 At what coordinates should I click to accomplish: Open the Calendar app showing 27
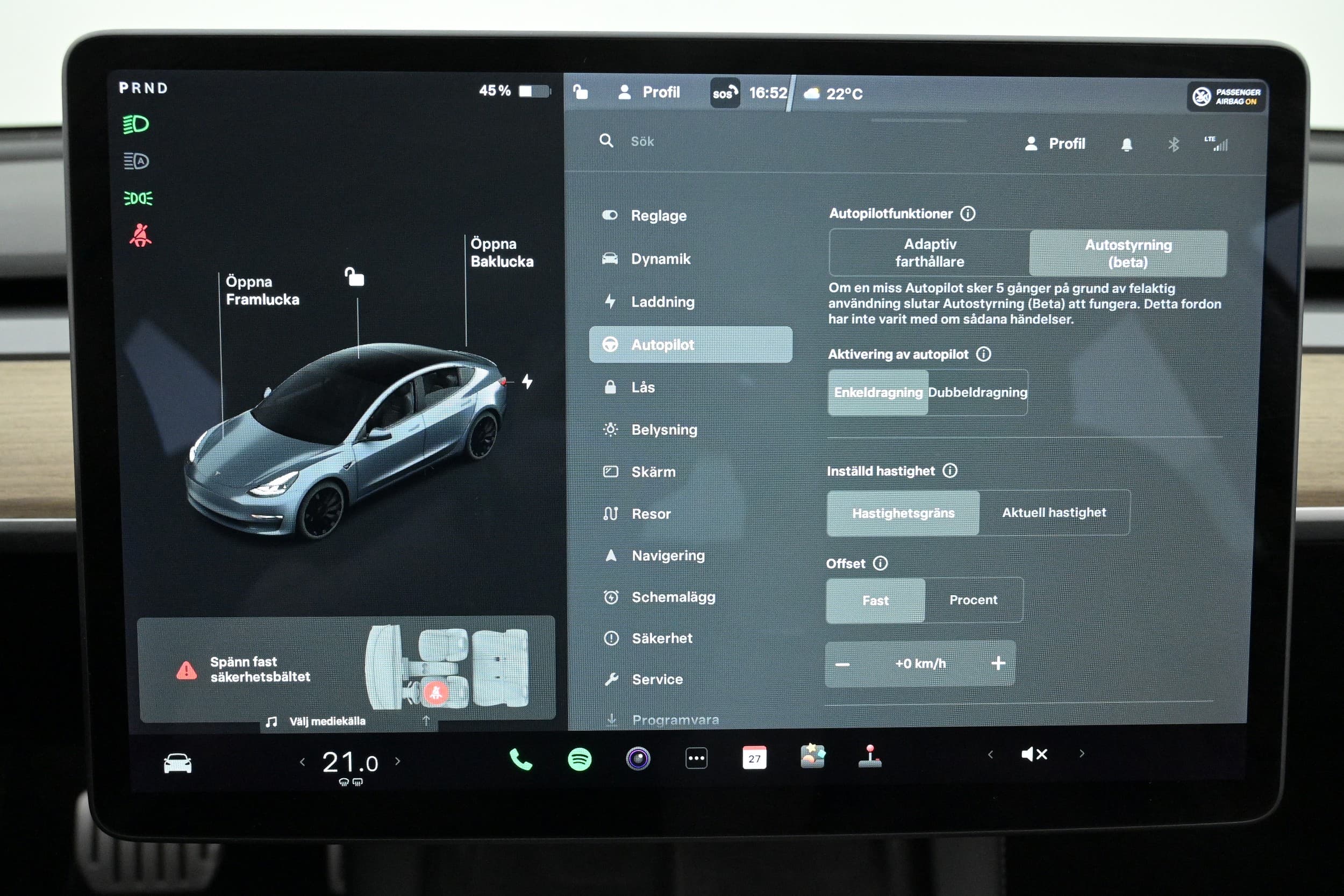tap(754, 758)
